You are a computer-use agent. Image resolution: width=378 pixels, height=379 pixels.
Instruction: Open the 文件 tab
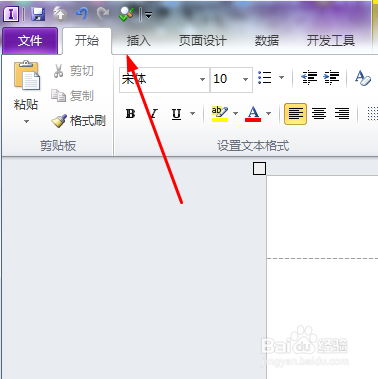pyautogui.click(x=30, y=41)
